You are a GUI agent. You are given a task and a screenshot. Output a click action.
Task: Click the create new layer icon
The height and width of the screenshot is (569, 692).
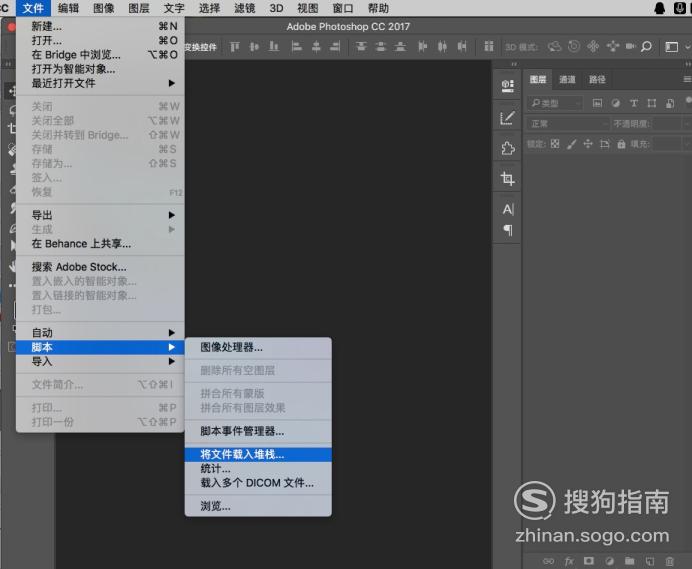coord(650,561)
